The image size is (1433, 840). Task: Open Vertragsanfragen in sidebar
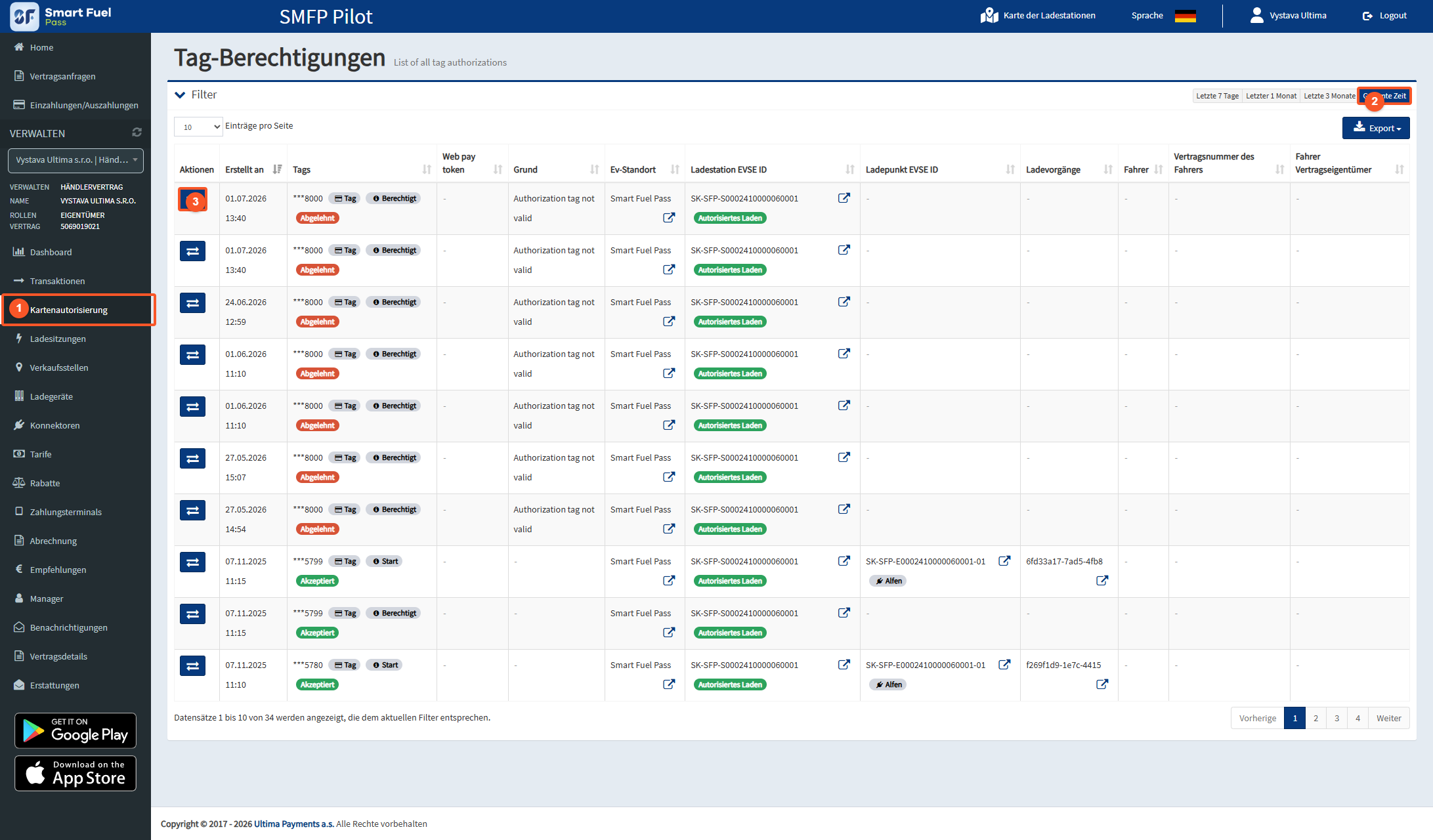tap(75, 76)
